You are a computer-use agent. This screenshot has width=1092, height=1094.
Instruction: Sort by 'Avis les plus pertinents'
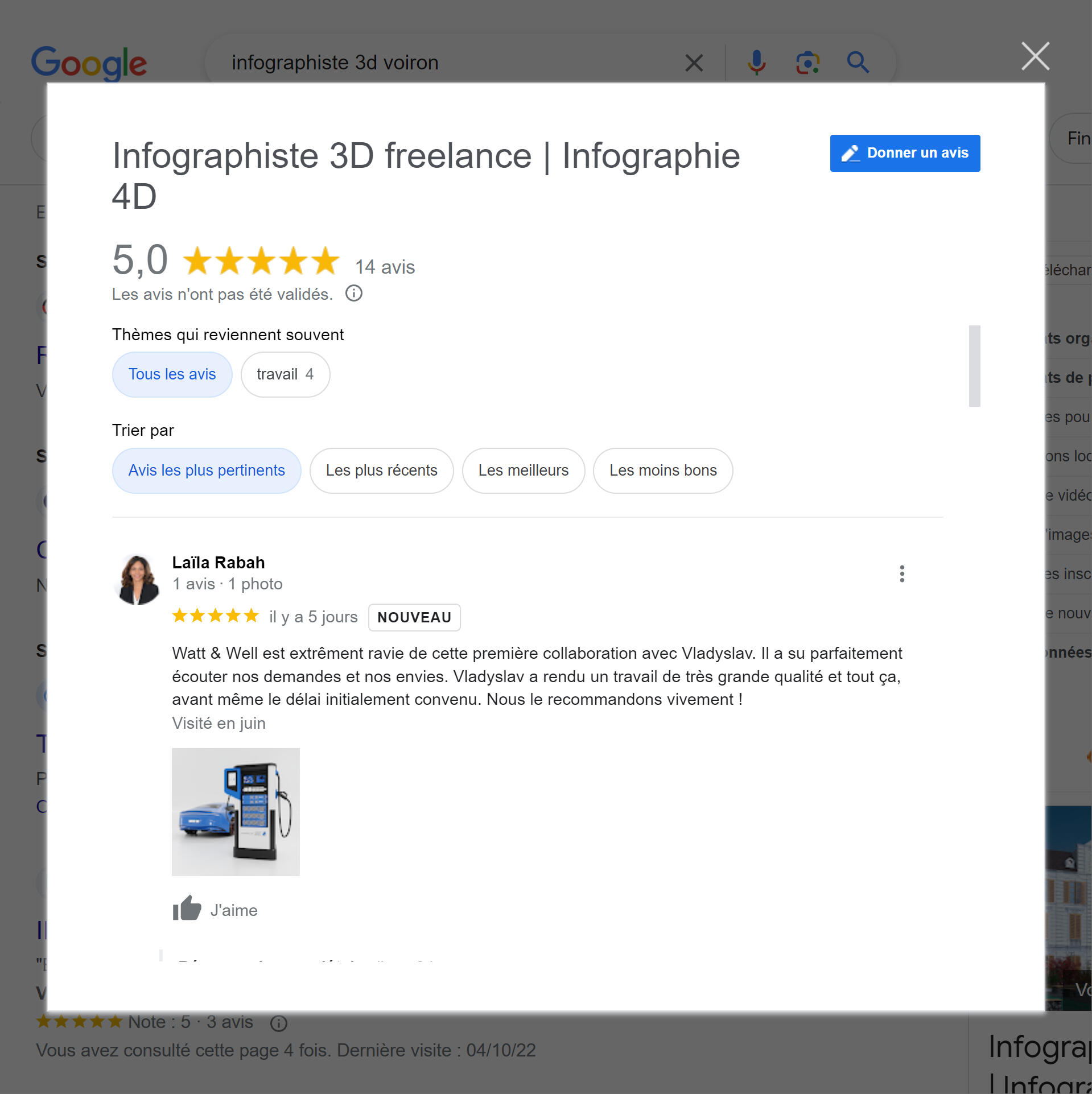point(206,470)
